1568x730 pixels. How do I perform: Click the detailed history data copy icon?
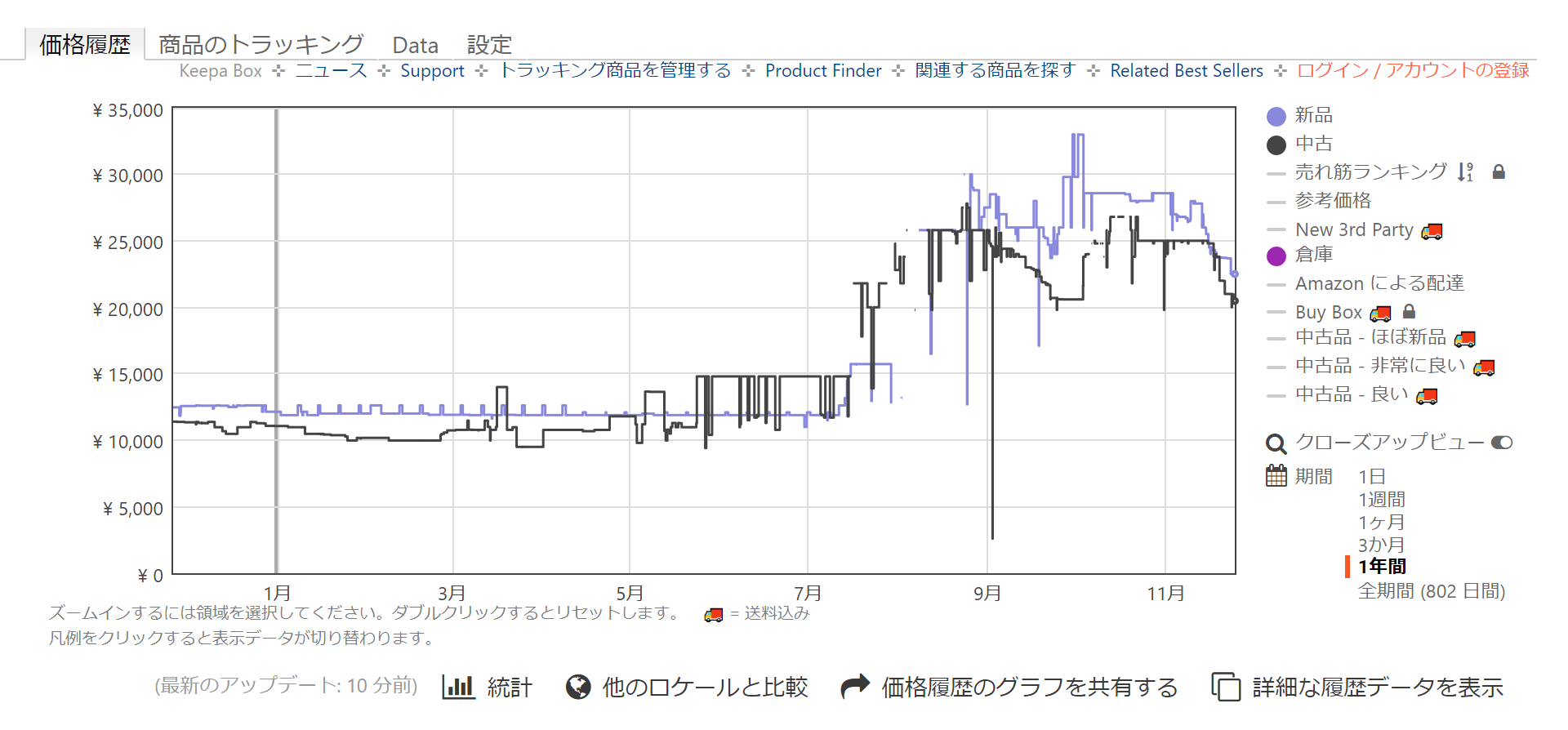coord(1225,687)
